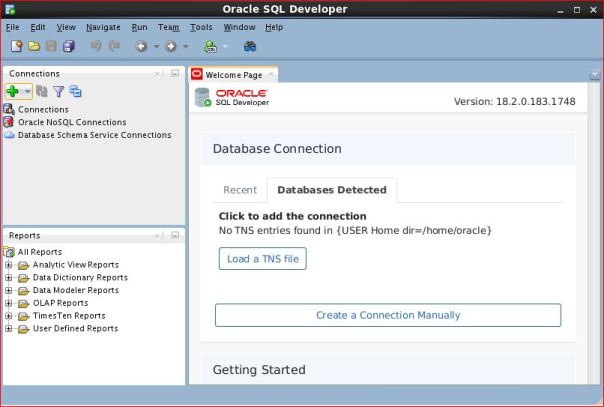Open the SQL Worksheet toolbar icon
The image size is (604, 407).
[210, 47]
